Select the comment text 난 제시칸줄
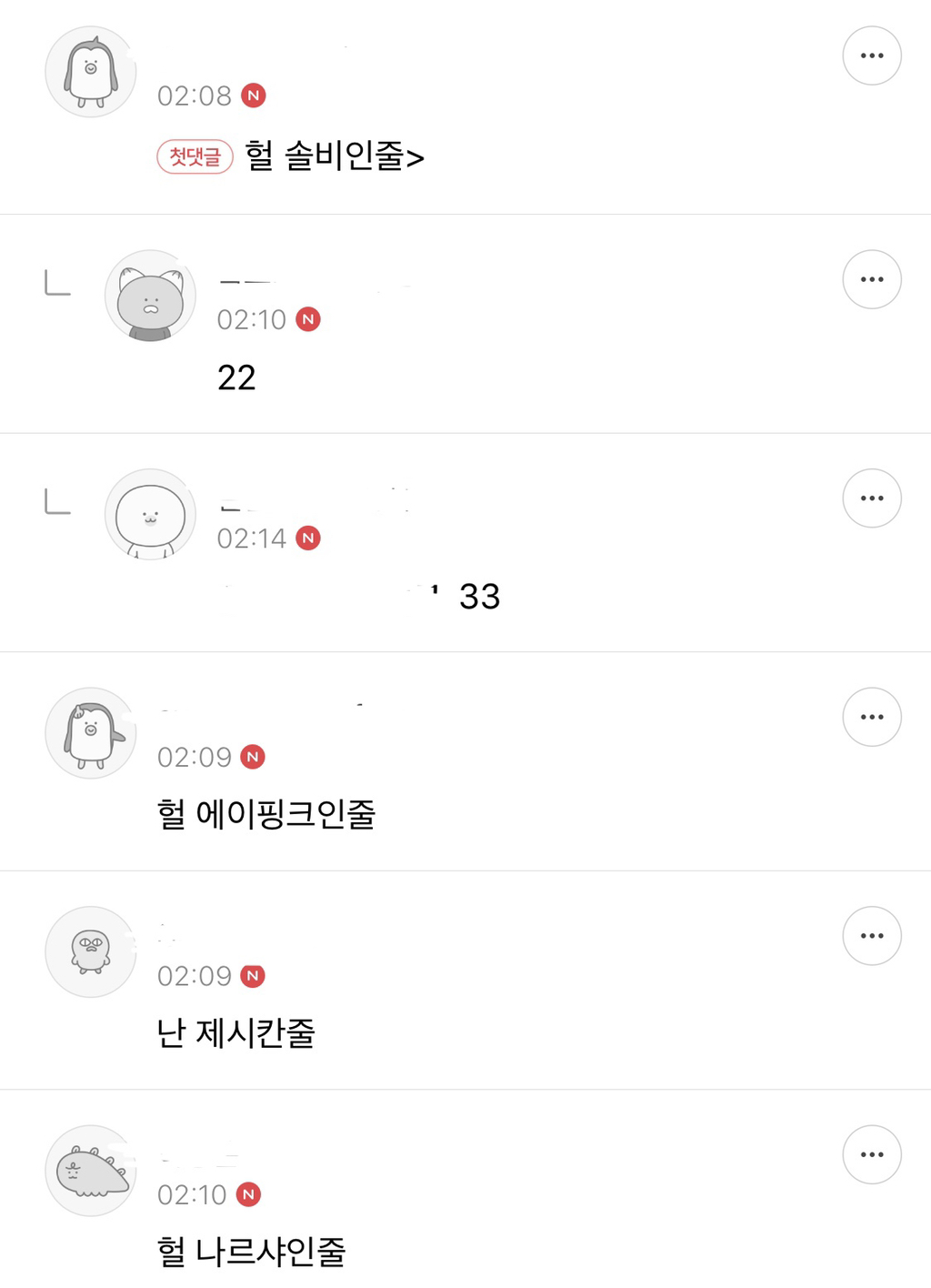The image size is (931, 1288). tap(235, 1032)
